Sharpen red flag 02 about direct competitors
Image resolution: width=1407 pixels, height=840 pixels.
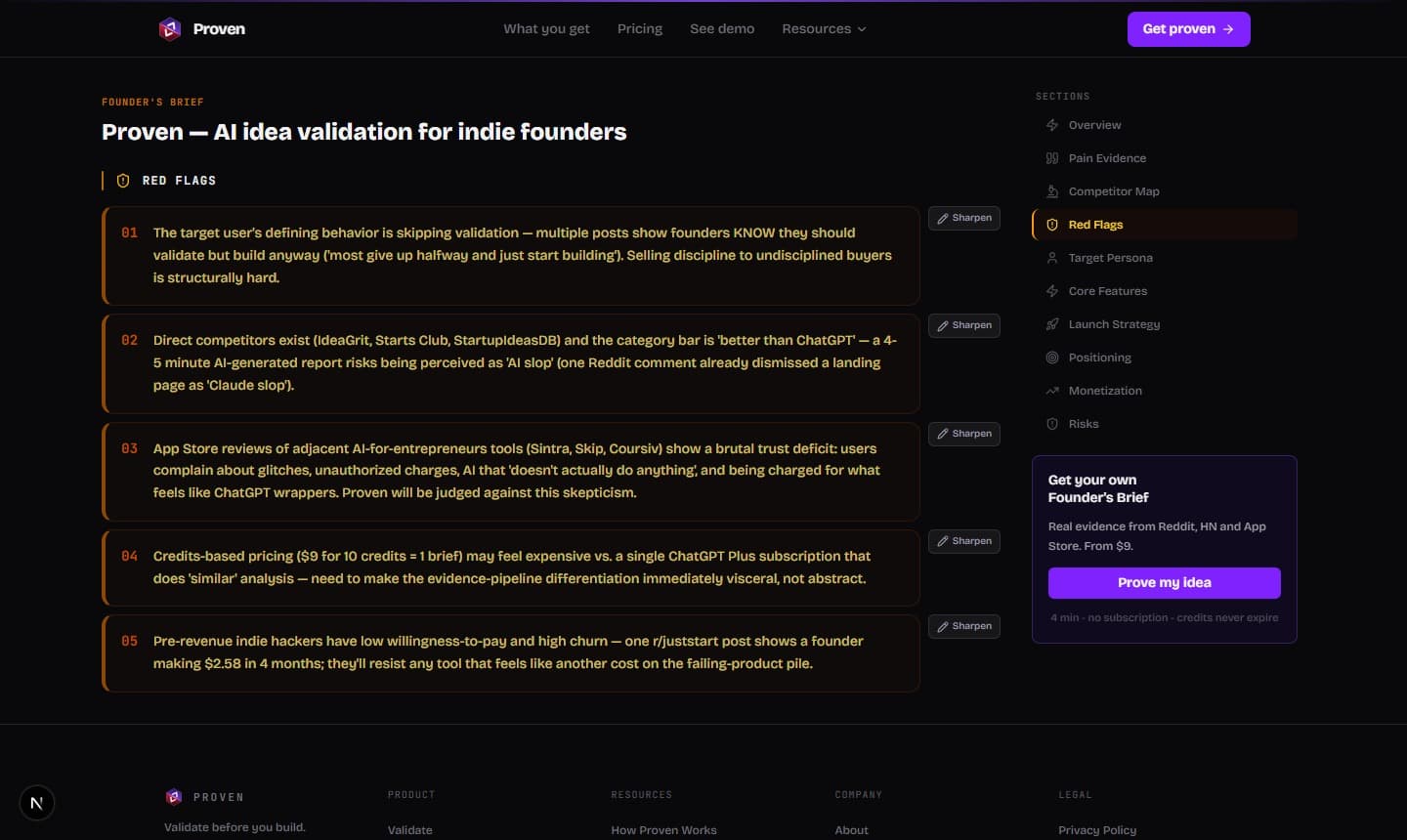(x=964, y=325)
